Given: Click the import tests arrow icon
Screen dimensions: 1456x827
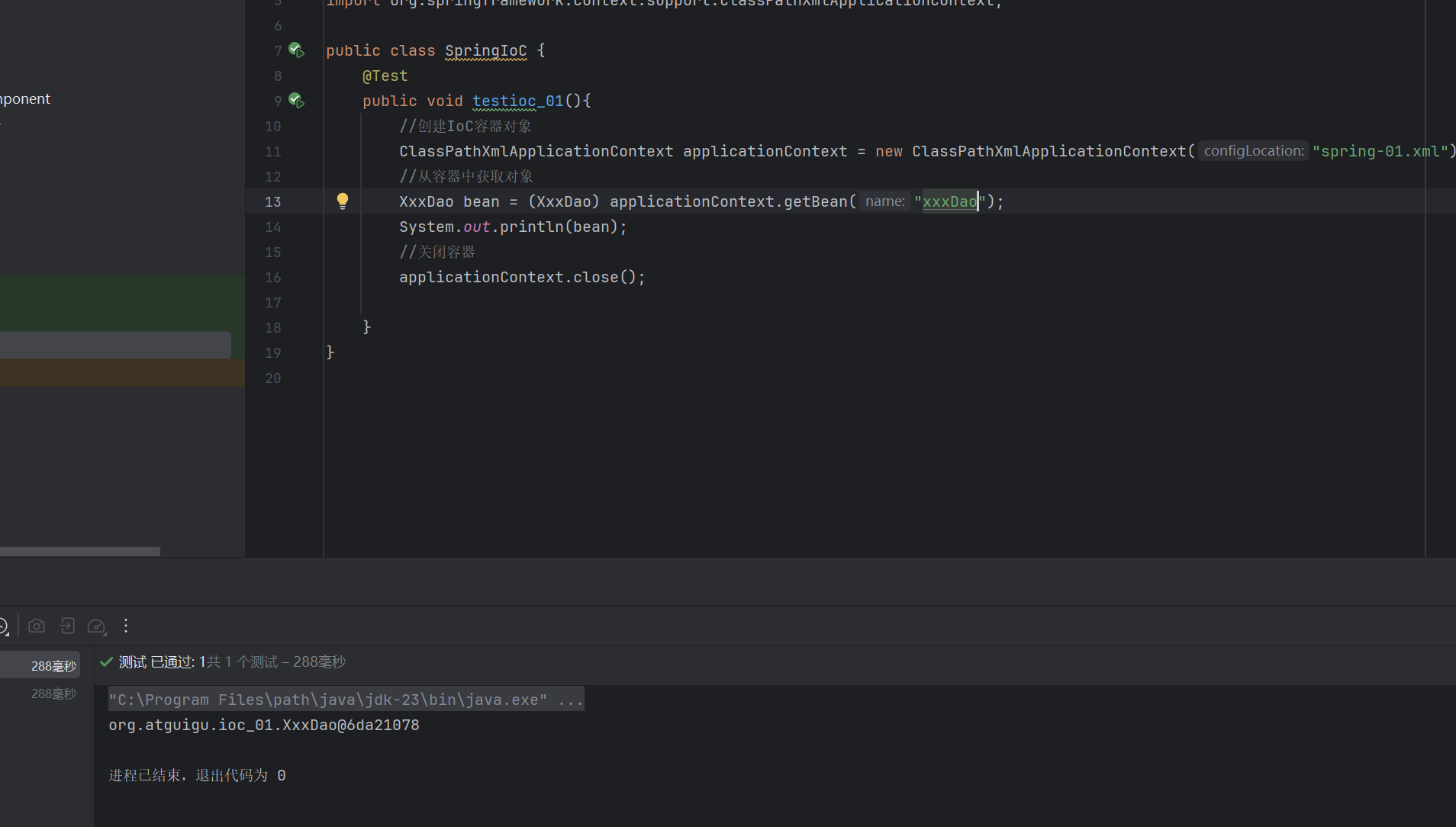Looking at the screenshot, I should 67,626.
